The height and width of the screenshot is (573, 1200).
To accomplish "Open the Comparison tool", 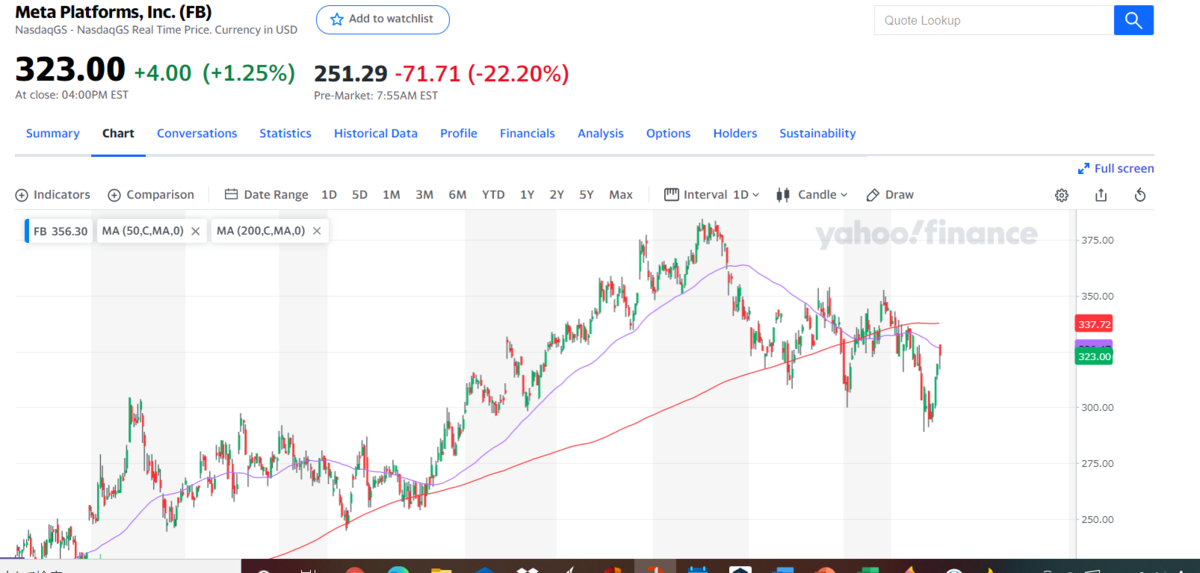I will pyautogui.click(x=151, y=195).
